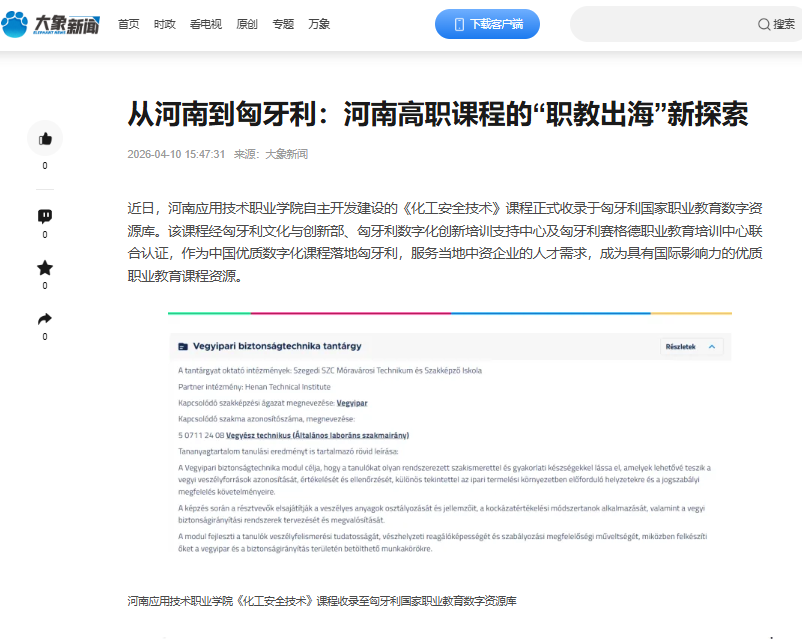The image size is (802, 639).
Task: Switch to 看电视 TV section
Action: pos(206,24)
